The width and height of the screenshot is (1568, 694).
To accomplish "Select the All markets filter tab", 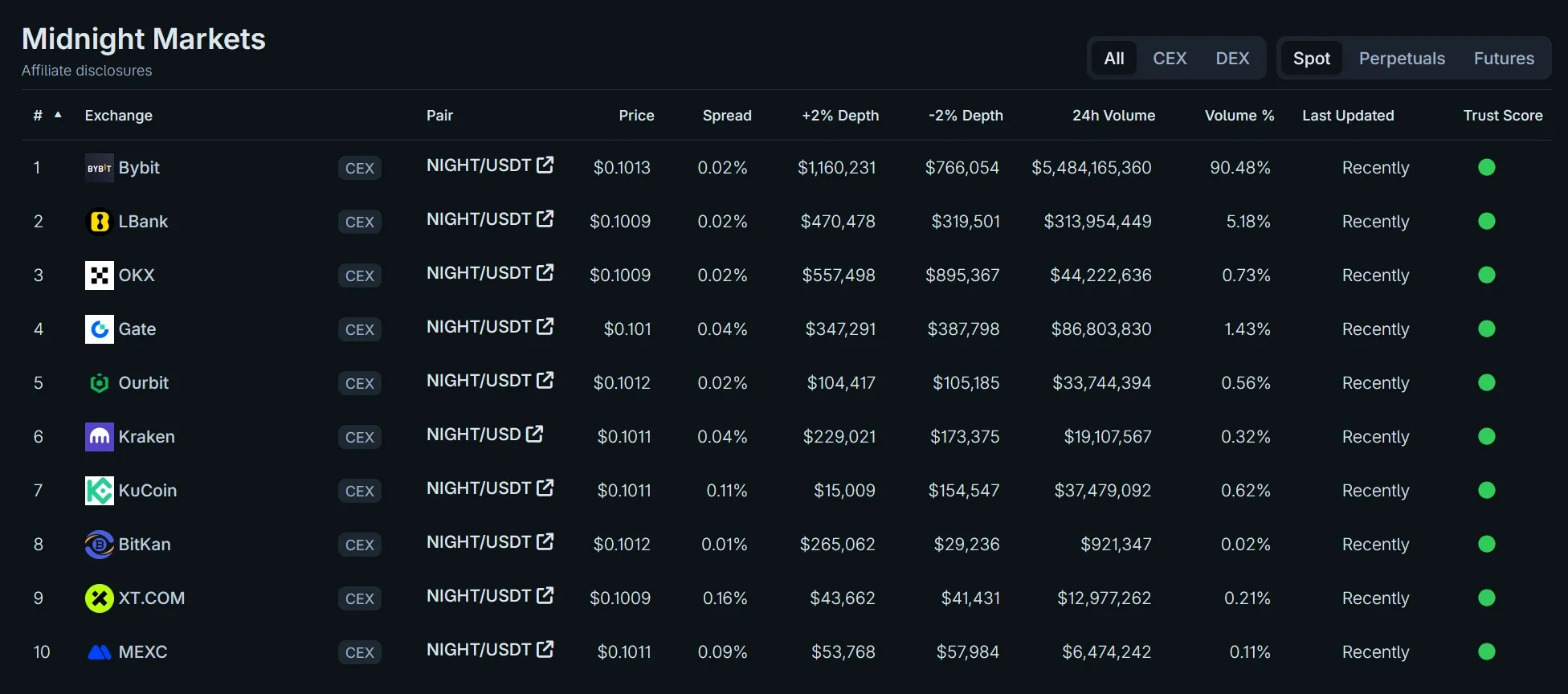I will tap(1114, 58).
